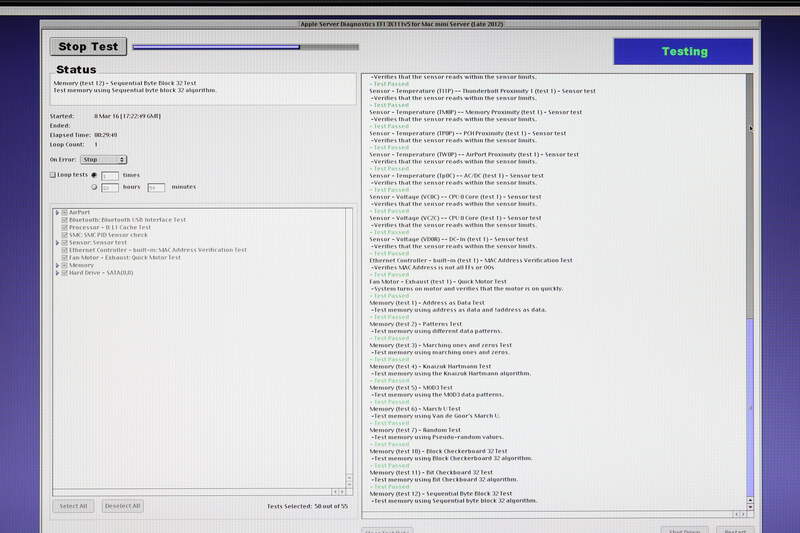The image size is (800, 533).
Task: Select the loop 'times' radio button
Action: [94, 175]
